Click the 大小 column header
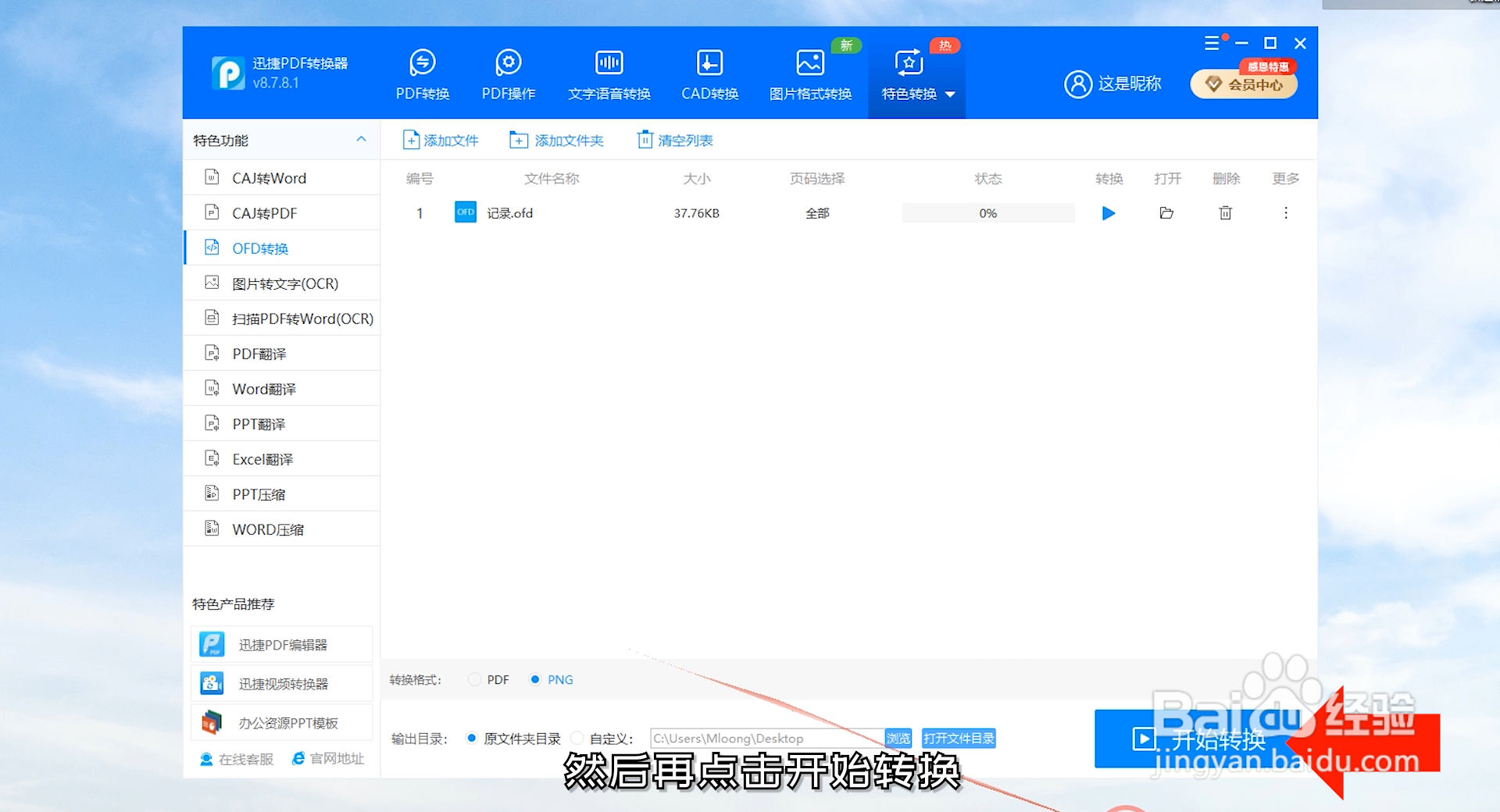Screen dimensions: 1500x812 click(x=697, y=179)
